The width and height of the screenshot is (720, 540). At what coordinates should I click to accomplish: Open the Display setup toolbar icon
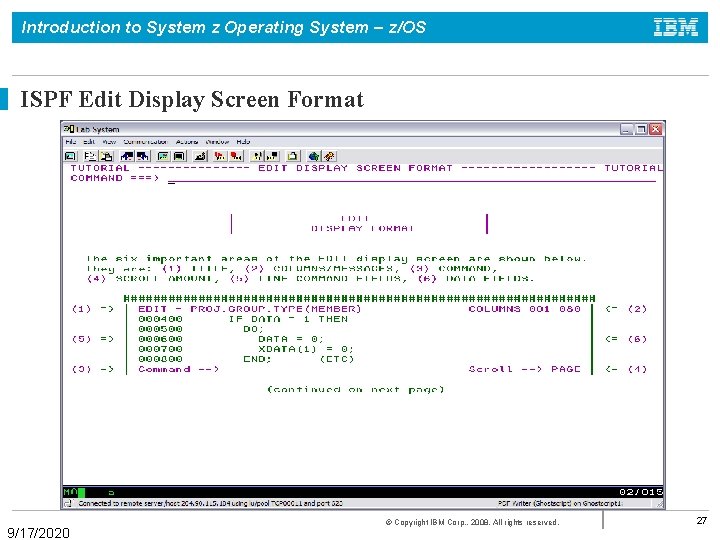pyautogui.click(x=163, y=156)
